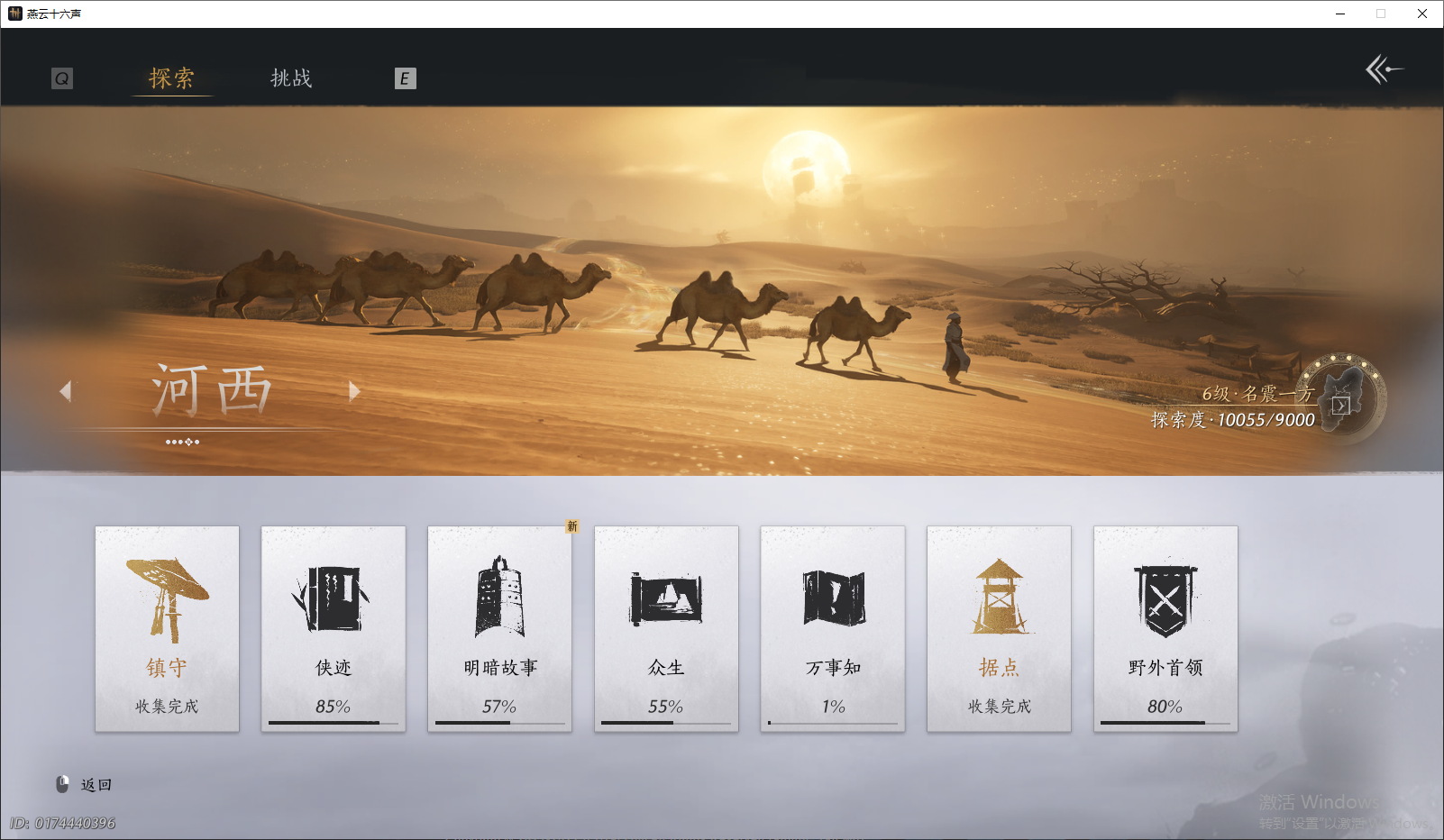Select the 探索 tab
The height and width of the screenshot is (840, 1444).
pyautogui.click(x=171, y=78)
